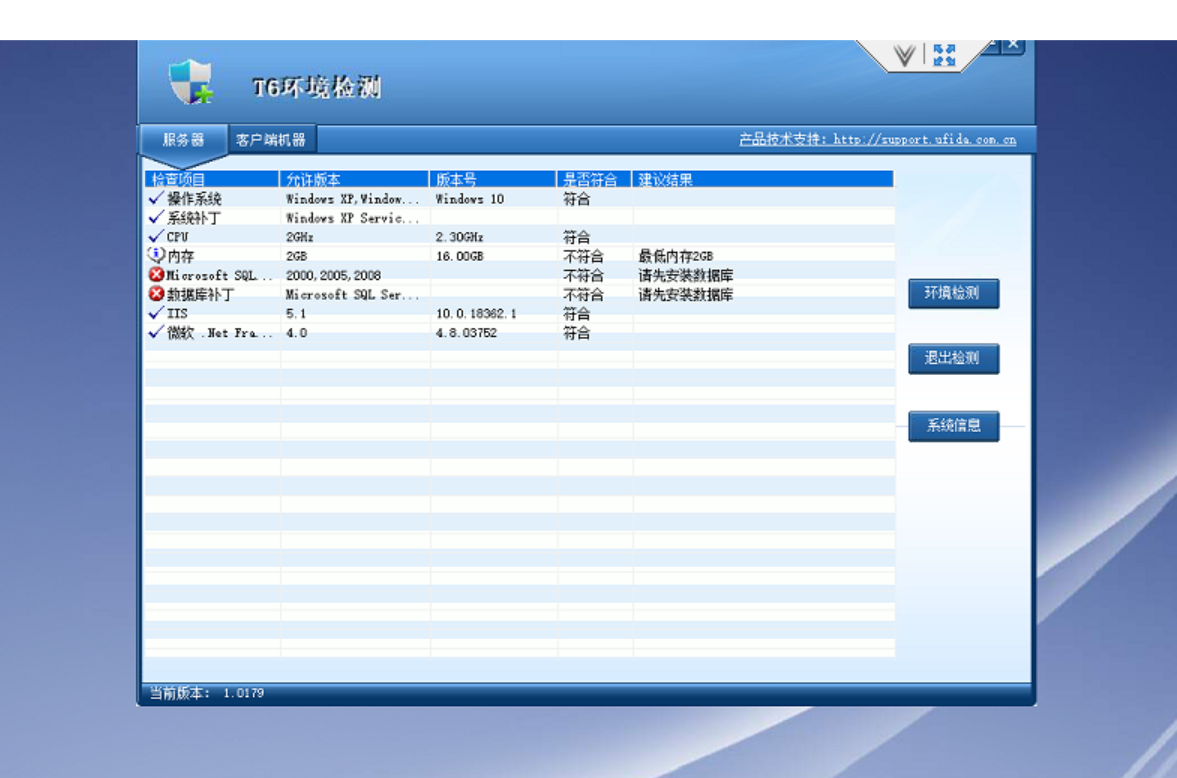Click the '16.00GB' version cell
The image size is (1177, 778).
tap(459, 256)
